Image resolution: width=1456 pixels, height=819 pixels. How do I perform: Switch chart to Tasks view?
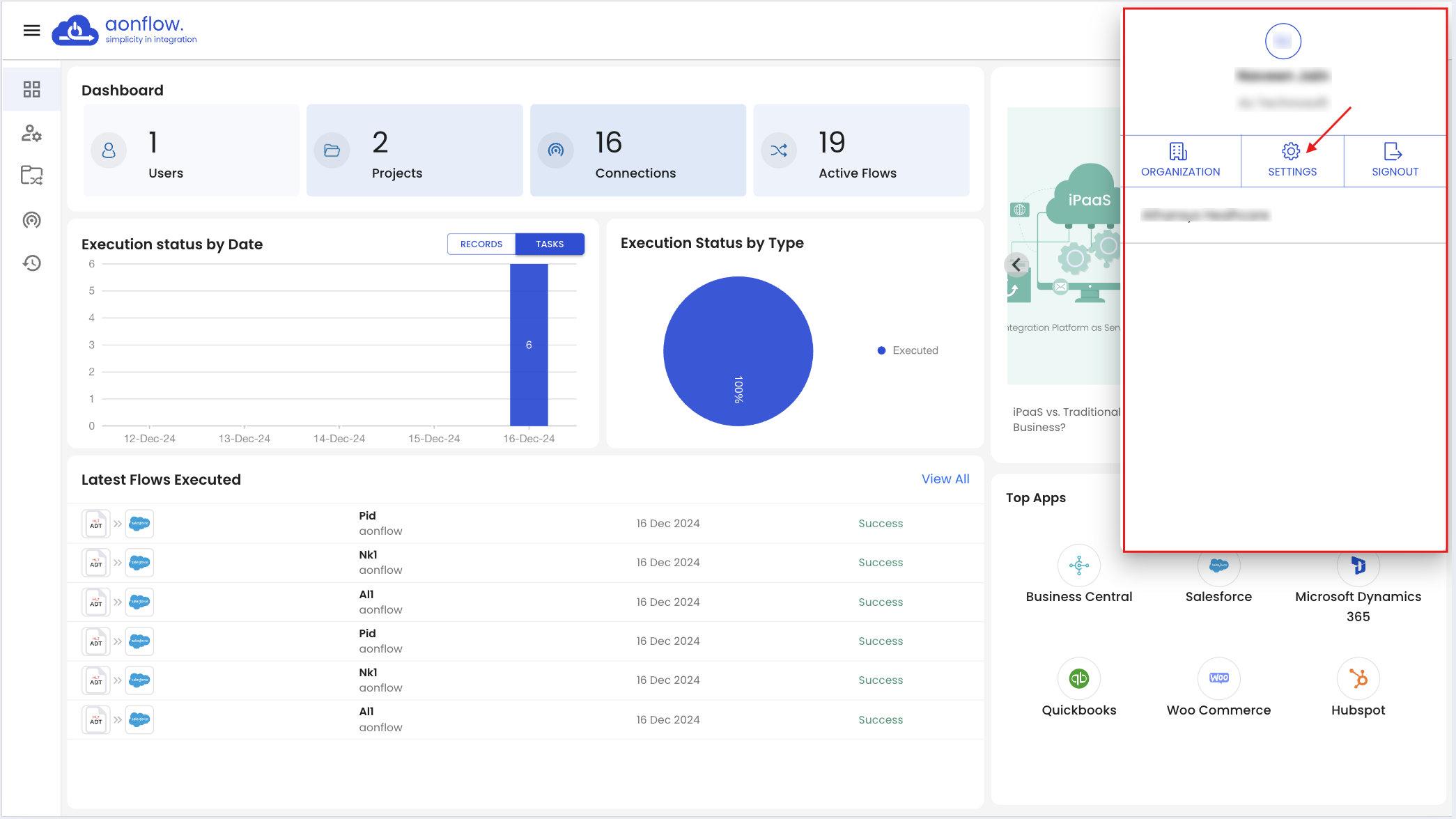550,244
